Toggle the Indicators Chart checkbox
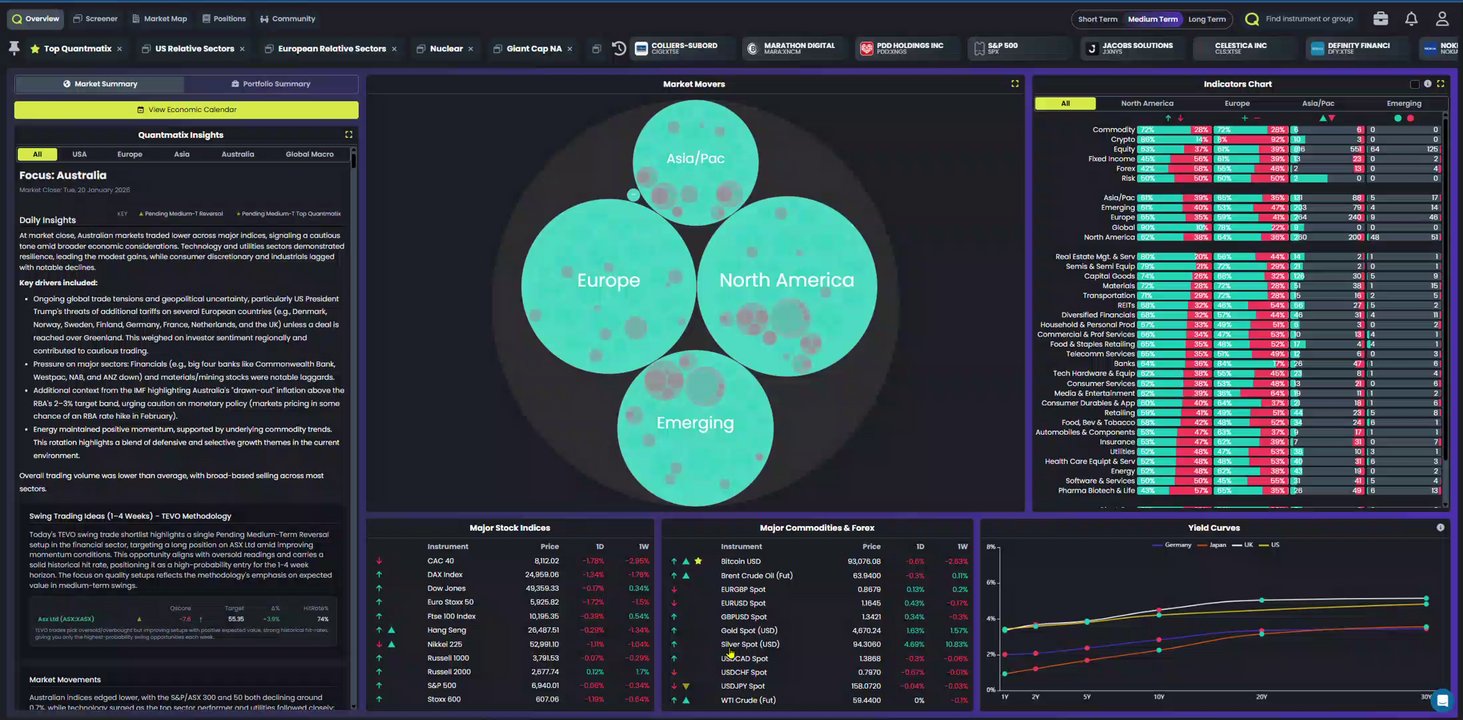The height and width of the screenshot is (720, 1463). [x=1414, y=84]
